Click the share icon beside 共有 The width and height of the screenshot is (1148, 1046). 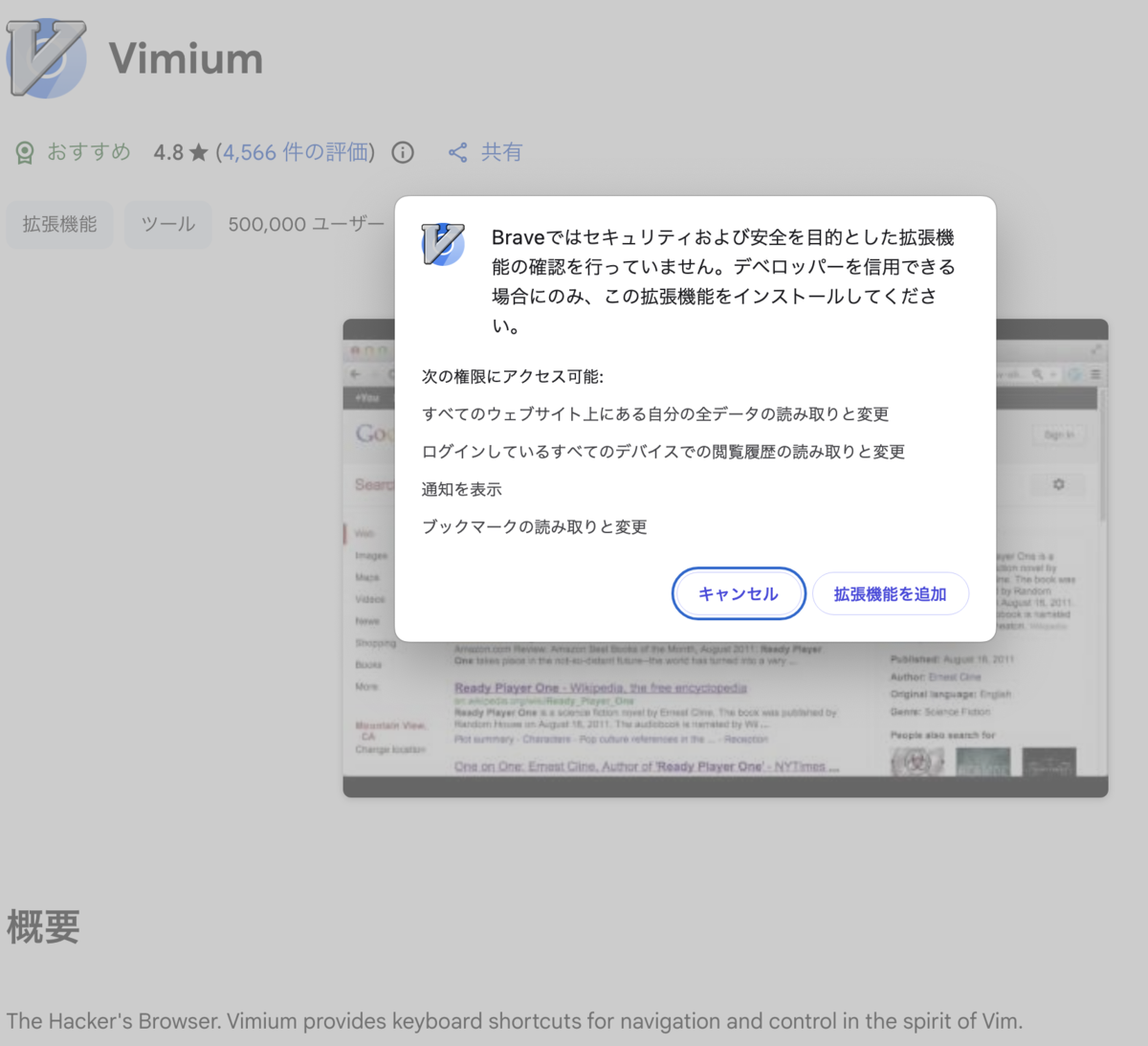458,152
